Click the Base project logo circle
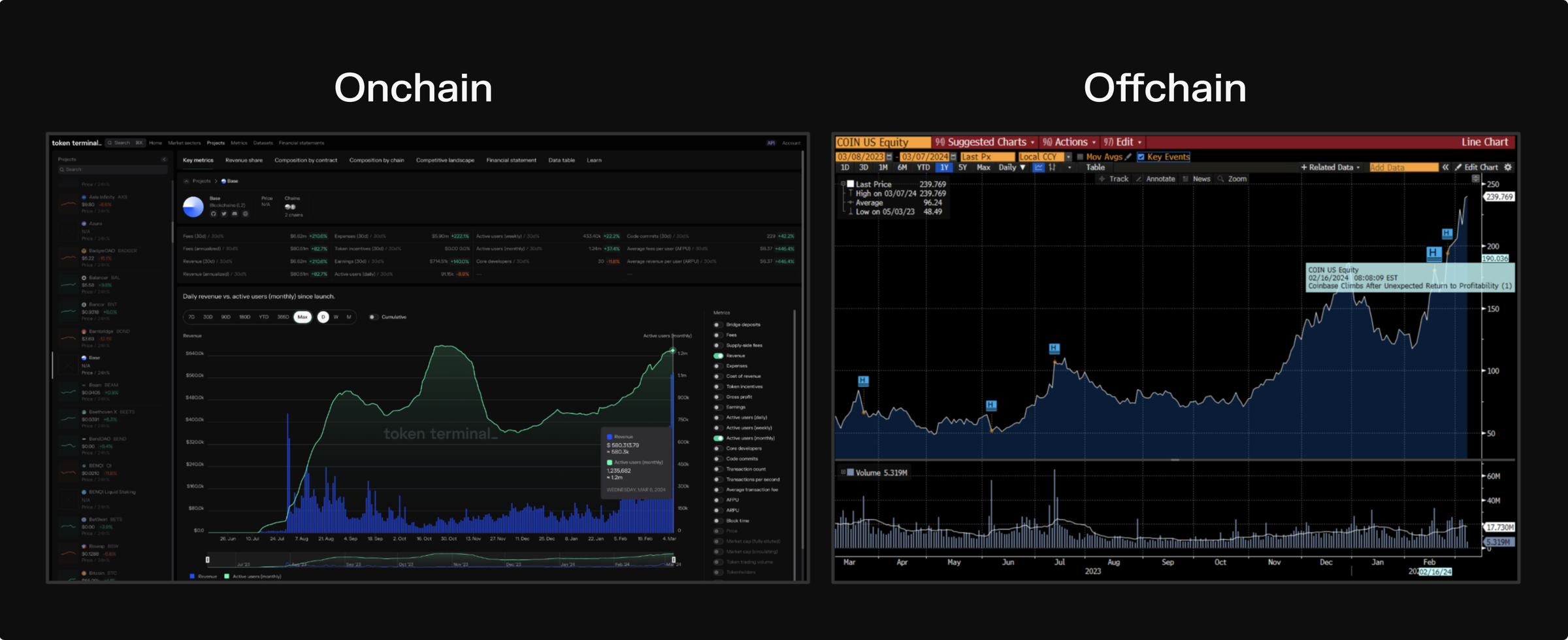Image resolution: width=1568 pixels, height=640 pixels. pos(193,207)
